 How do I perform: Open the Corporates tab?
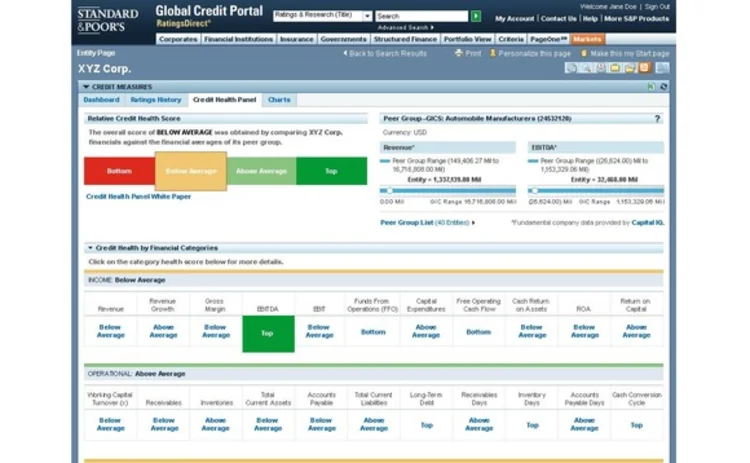178,39
